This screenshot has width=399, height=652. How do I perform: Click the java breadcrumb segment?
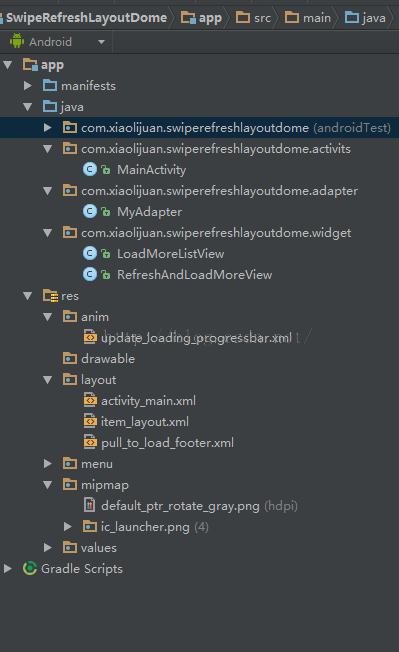pos(365,18)
